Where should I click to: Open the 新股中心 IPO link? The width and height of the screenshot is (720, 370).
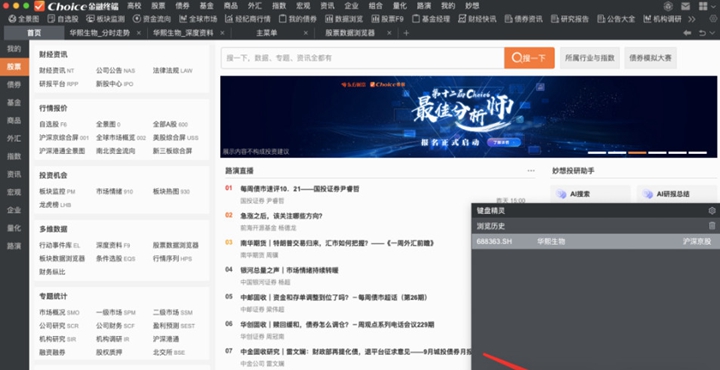click(x=114, y=84)
